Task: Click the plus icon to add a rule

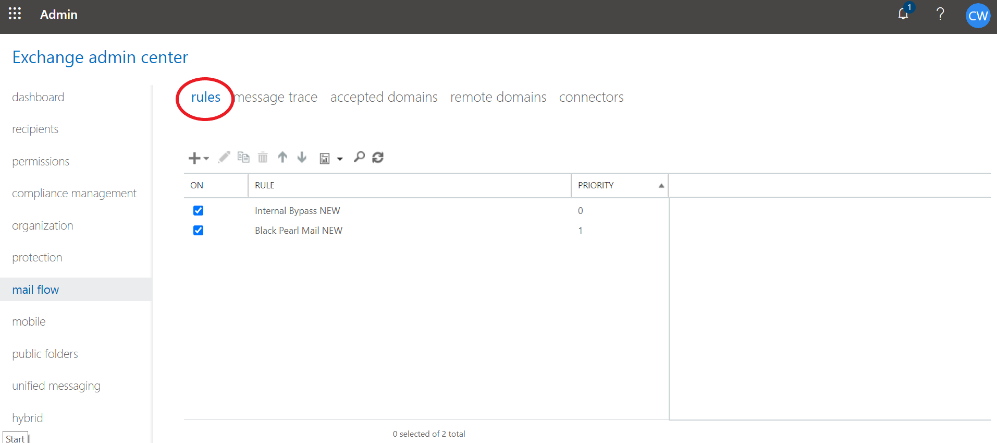Action: (x=195, y=158)
